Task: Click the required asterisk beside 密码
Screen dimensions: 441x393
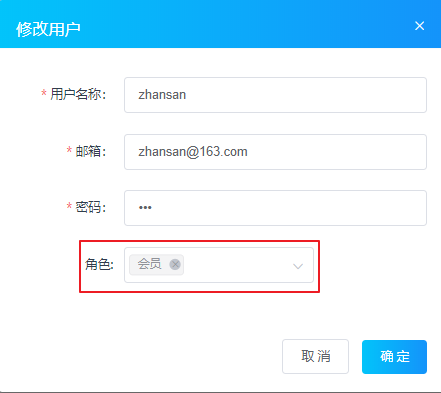Action: 69,206
